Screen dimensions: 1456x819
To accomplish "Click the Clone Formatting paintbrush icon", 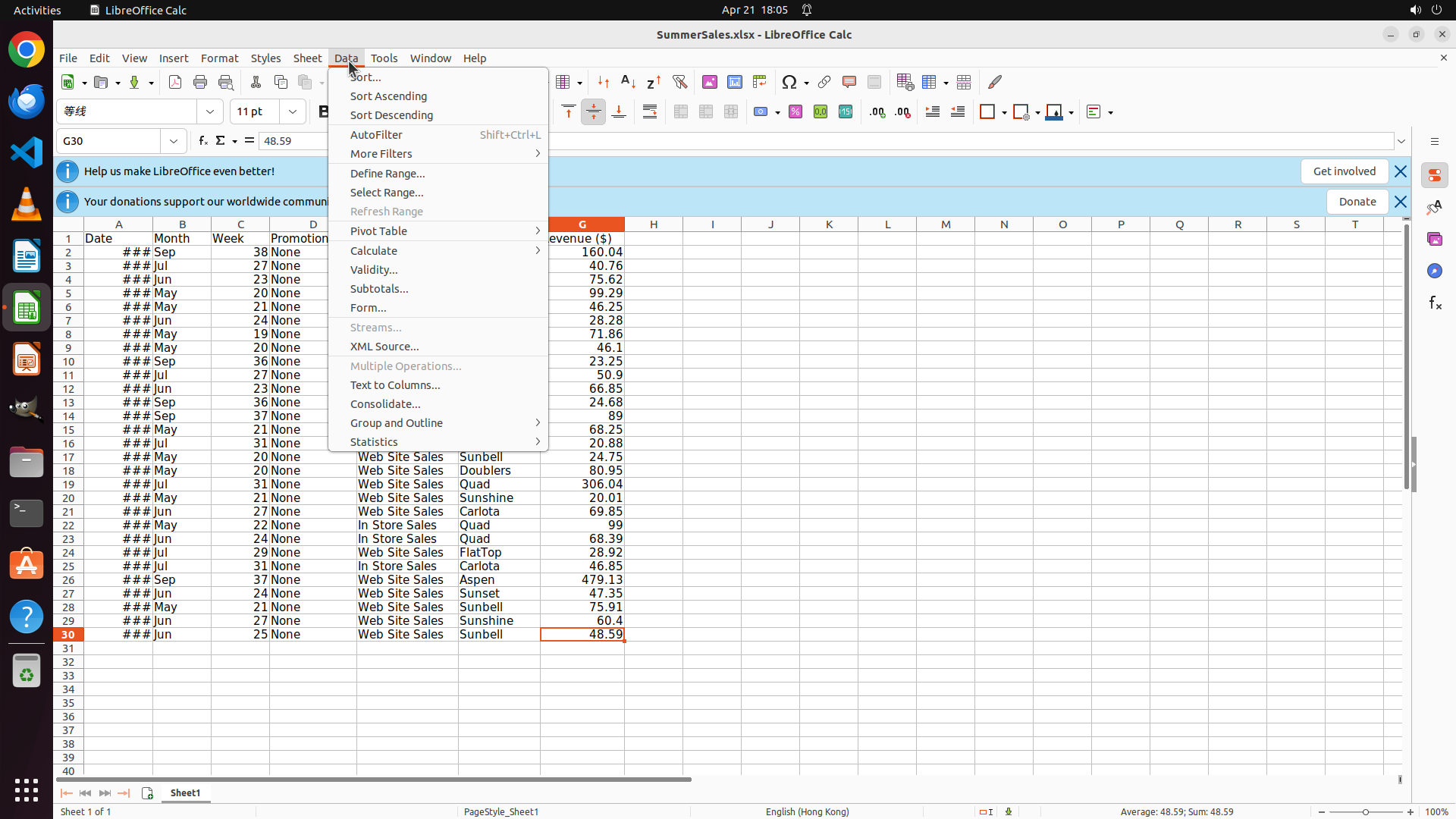I will tap(995, 82).
